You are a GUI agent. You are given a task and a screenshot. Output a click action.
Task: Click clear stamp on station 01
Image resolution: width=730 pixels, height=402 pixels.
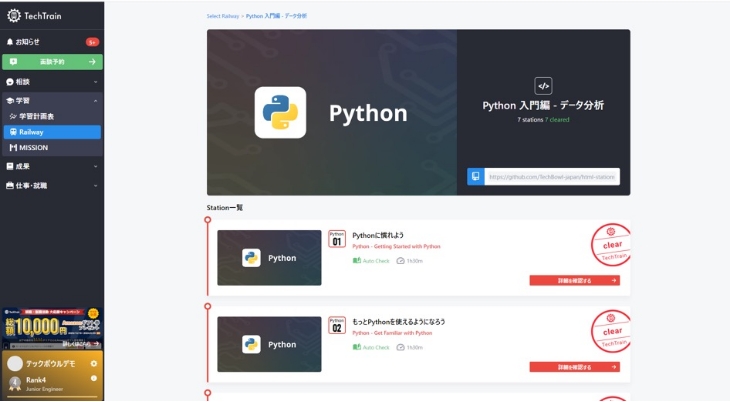[611, 245]
